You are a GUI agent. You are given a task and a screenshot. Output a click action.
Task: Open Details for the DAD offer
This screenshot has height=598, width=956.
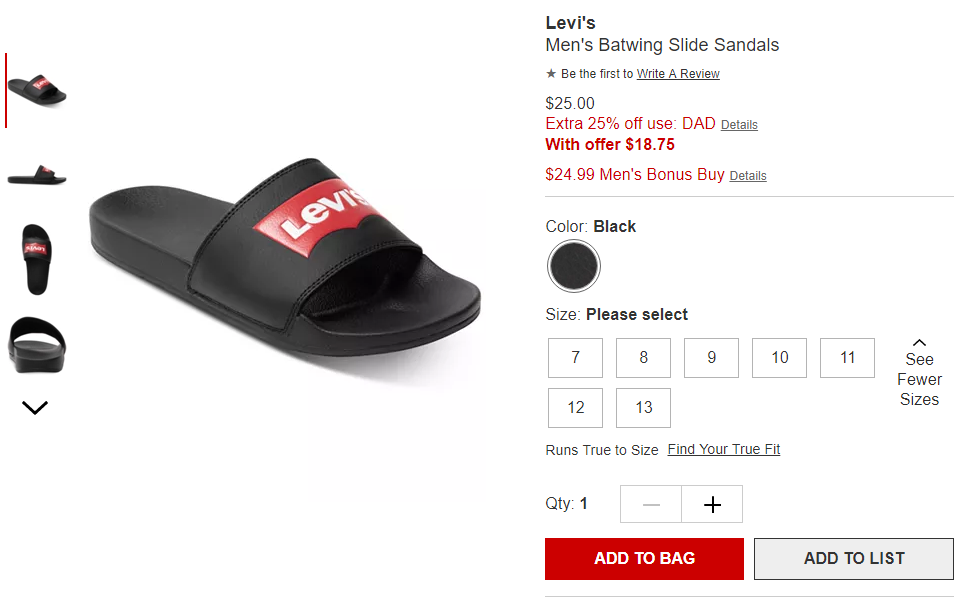point(739,125)
